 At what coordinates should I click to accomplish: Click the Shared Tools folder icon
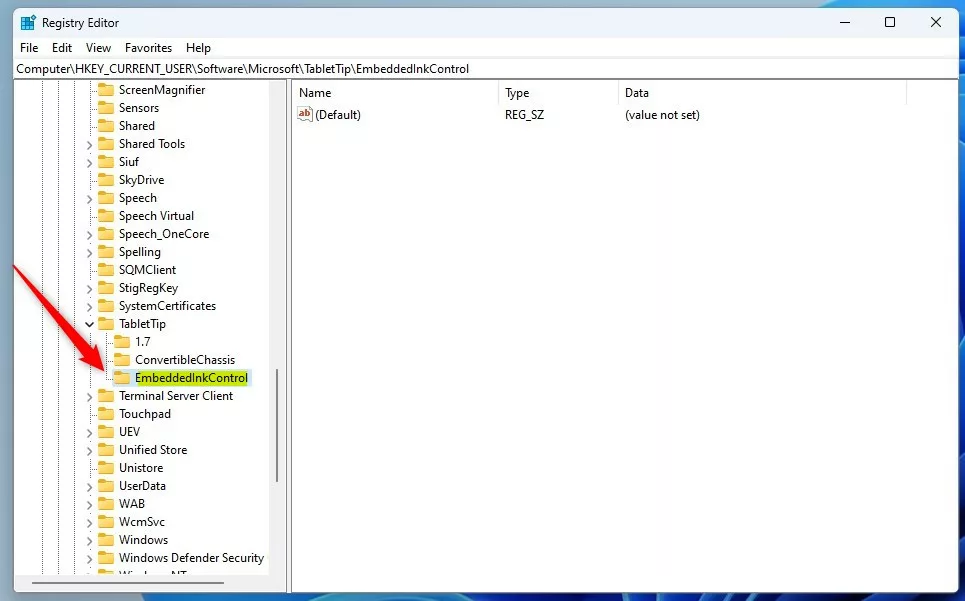tap(106, 144)
